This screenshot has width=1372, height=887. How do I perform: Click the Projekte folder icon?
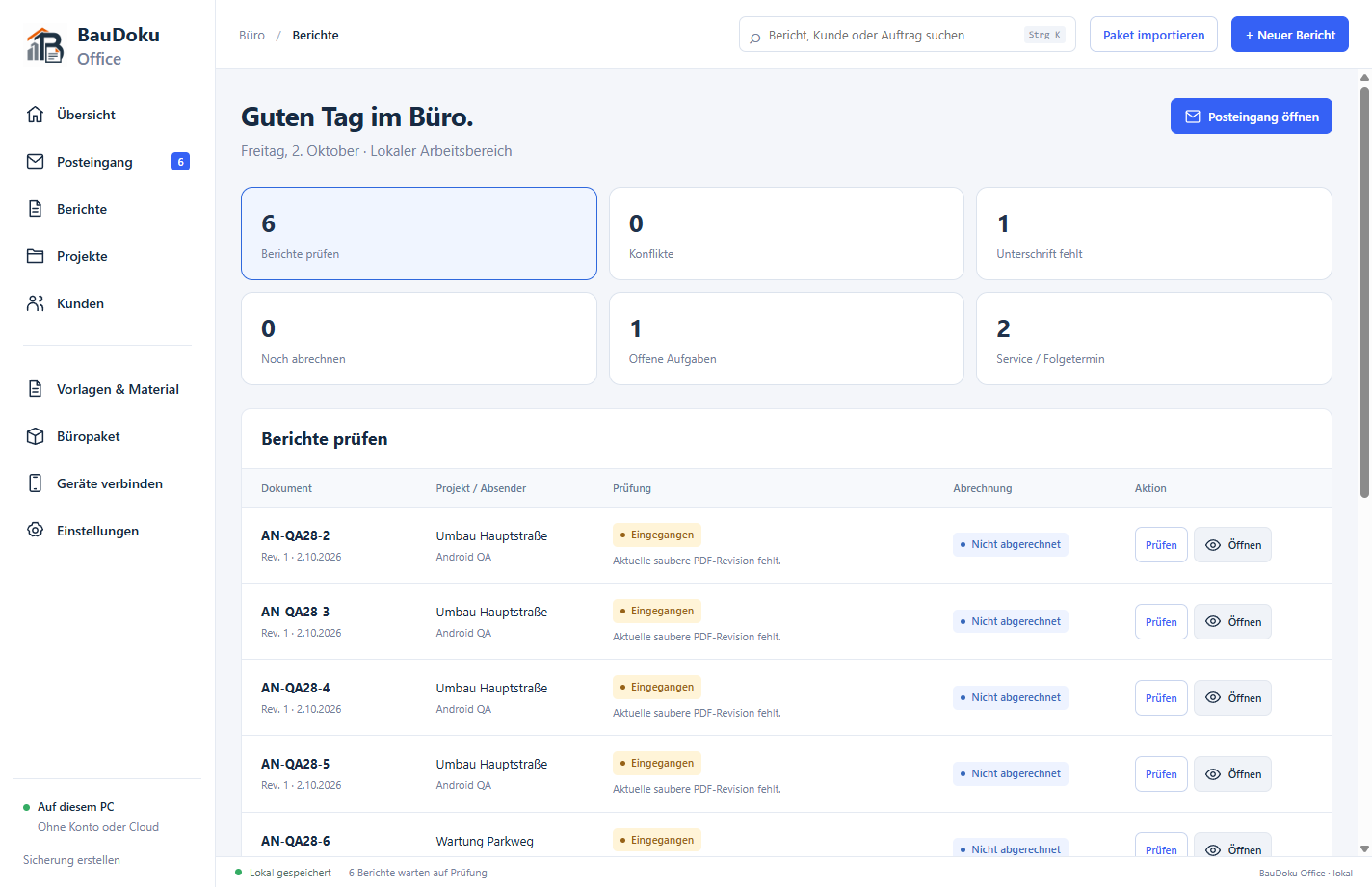36,256
